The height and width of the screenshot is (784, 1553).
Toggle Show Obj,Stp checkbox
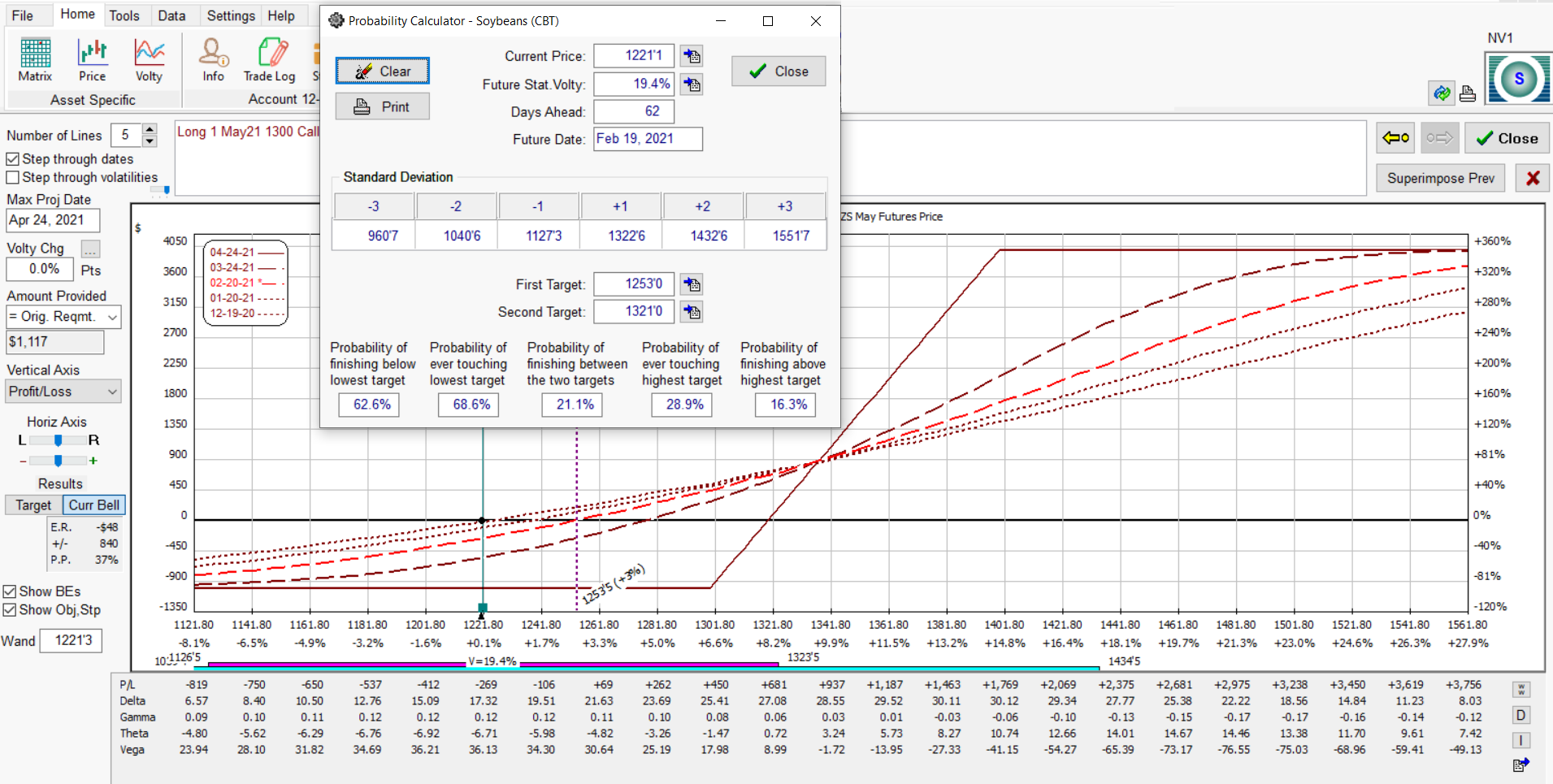pos(10,610)
